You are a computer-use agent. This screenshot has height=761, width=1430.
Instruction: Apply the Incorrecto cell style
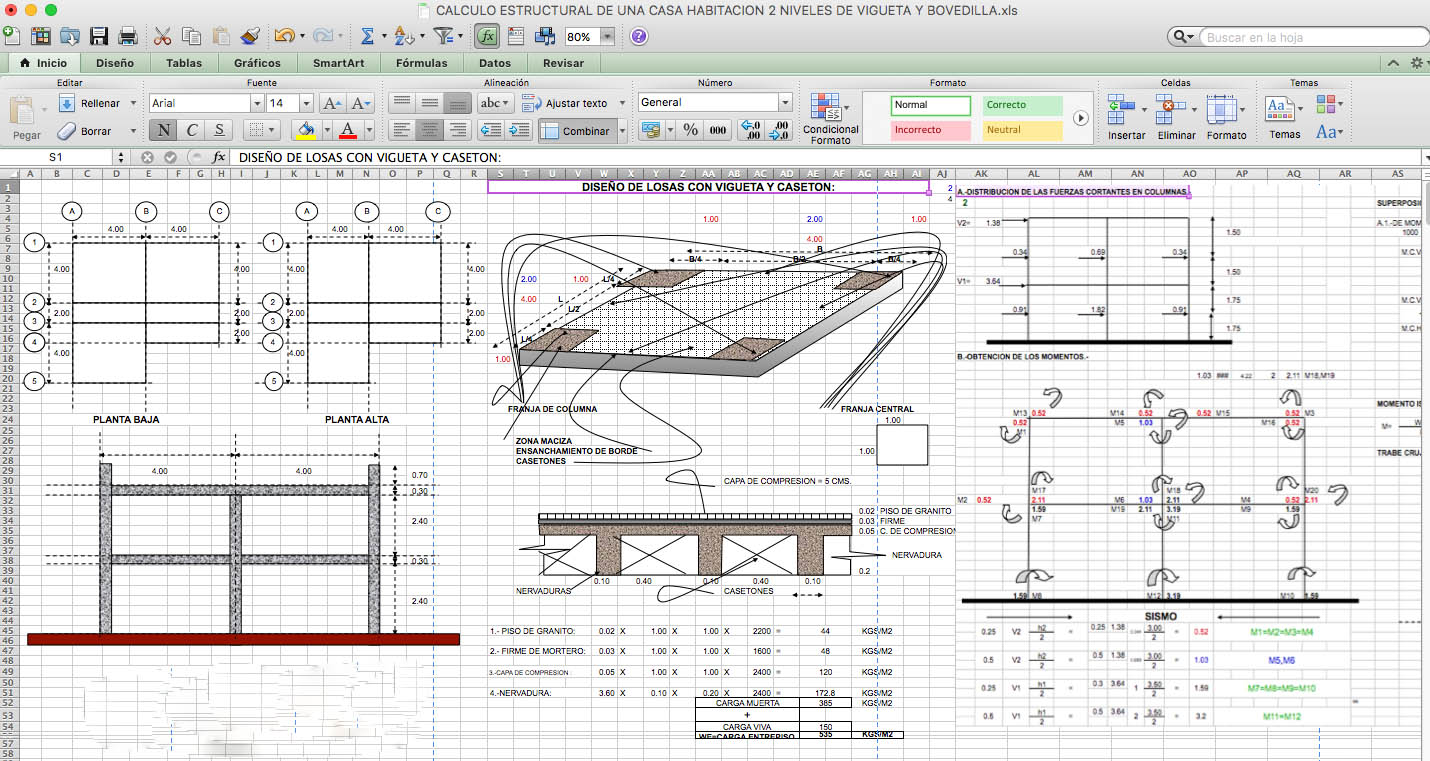pyautogui.click(x=931, y=130)
